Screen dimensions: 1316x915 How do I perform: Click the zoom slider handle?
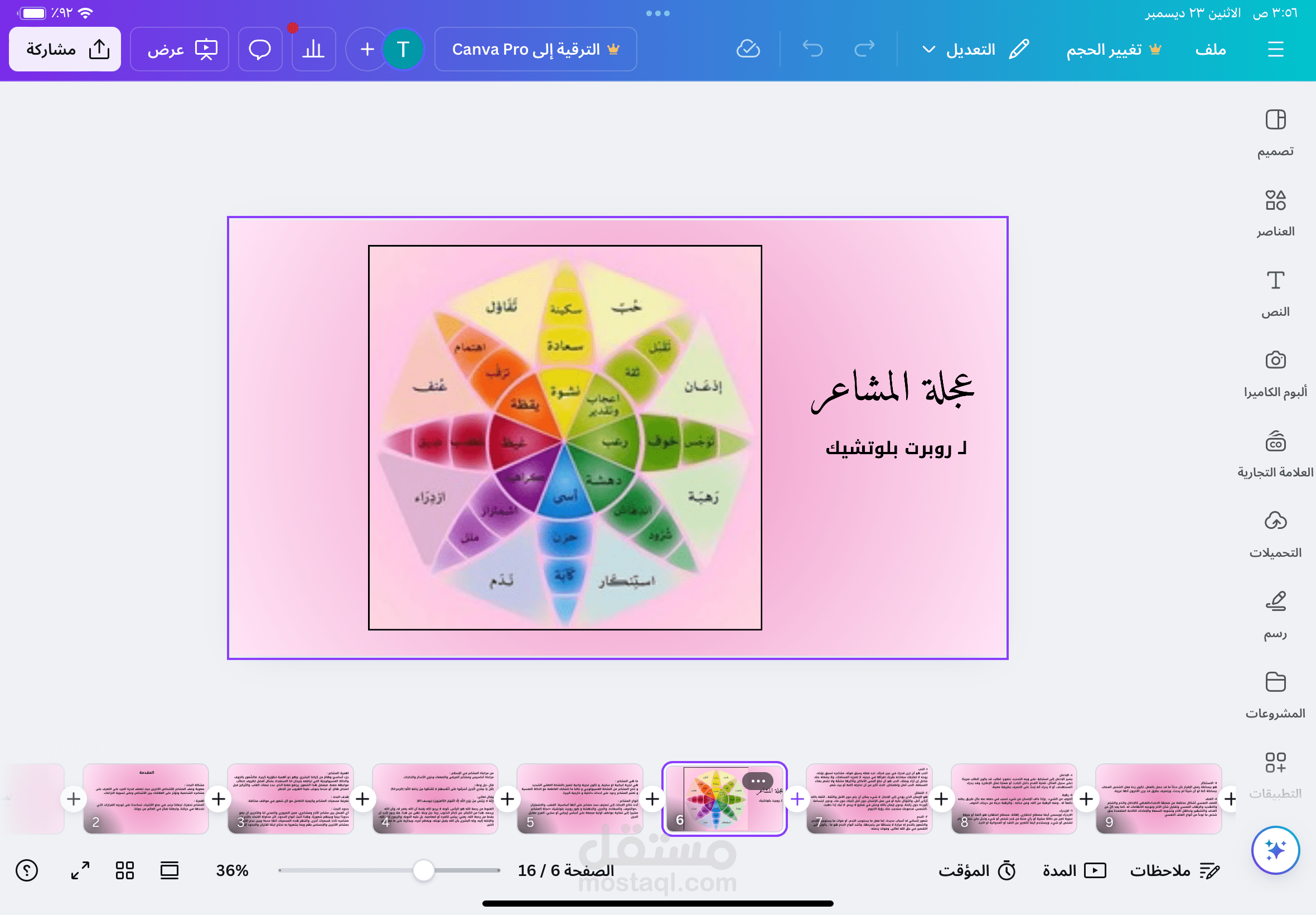423,870
